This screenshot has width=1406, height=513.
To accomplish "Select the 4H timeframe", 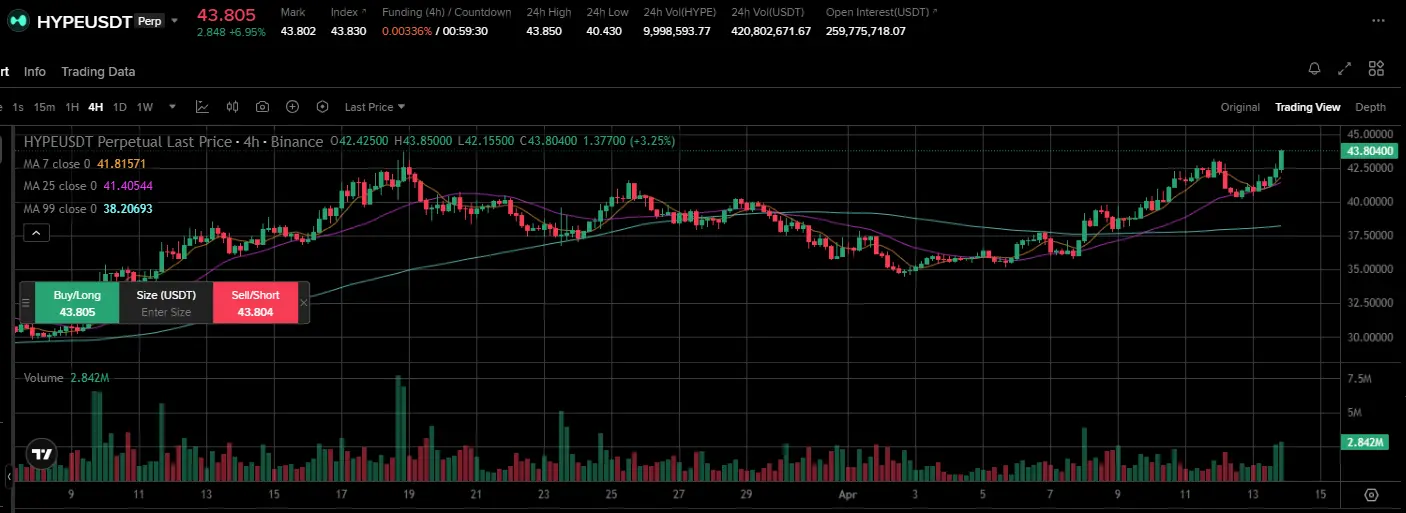I will pos(96,107).
